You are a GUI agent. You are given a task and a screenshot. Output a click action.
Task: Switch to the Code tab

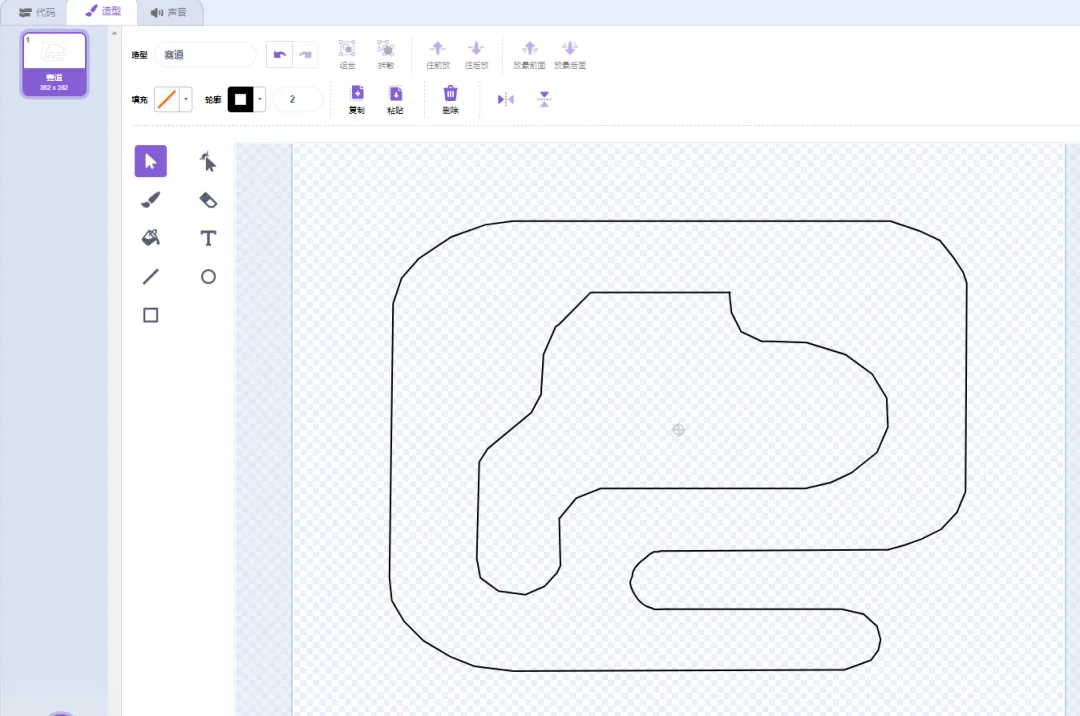point(37,12)
